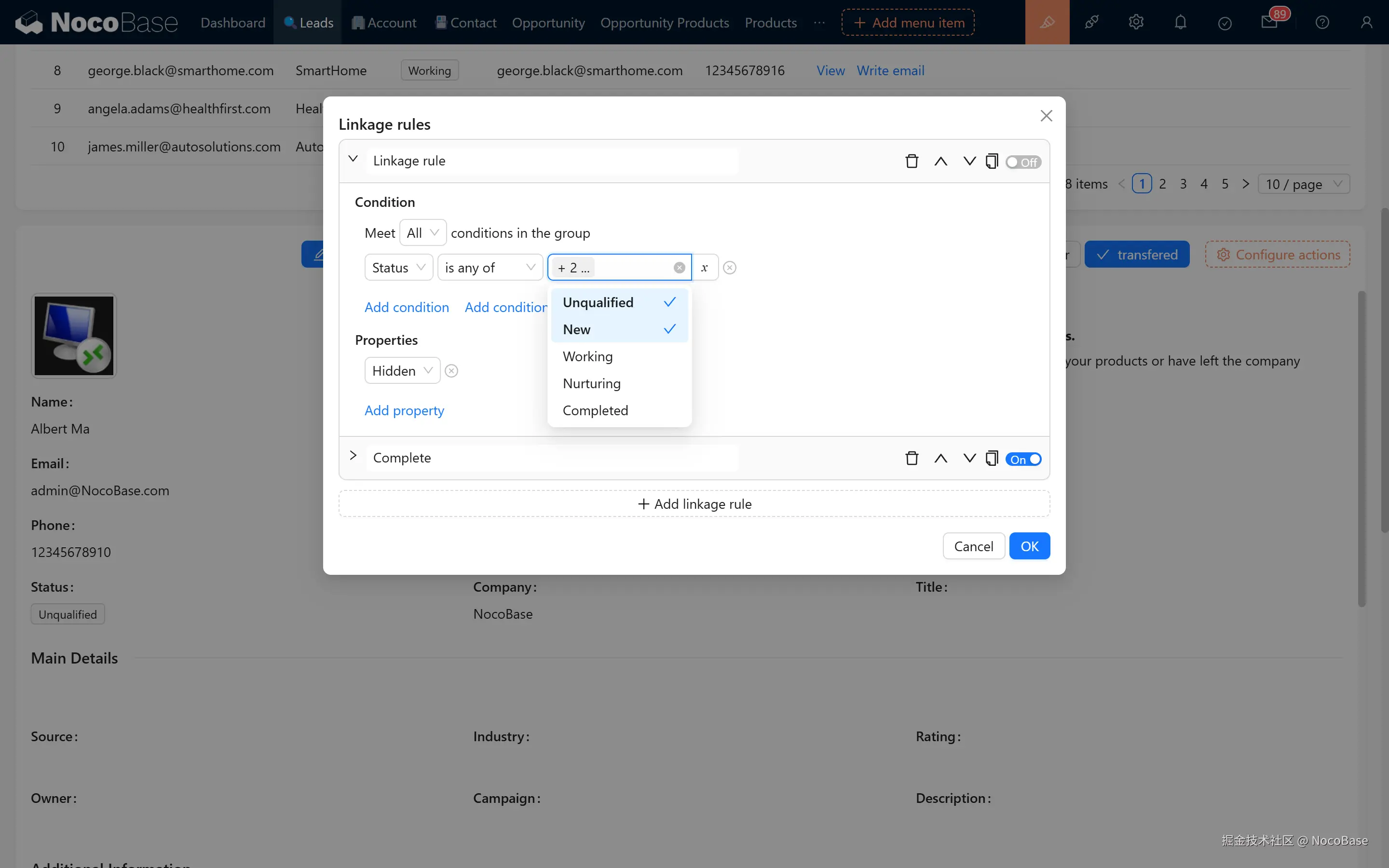Image resolution: width=1389 pixels, height=868 pixels.
Task: Duplicate the Complete rule with its copy icon
Action: pyautogui.click(x=991, y=458)
